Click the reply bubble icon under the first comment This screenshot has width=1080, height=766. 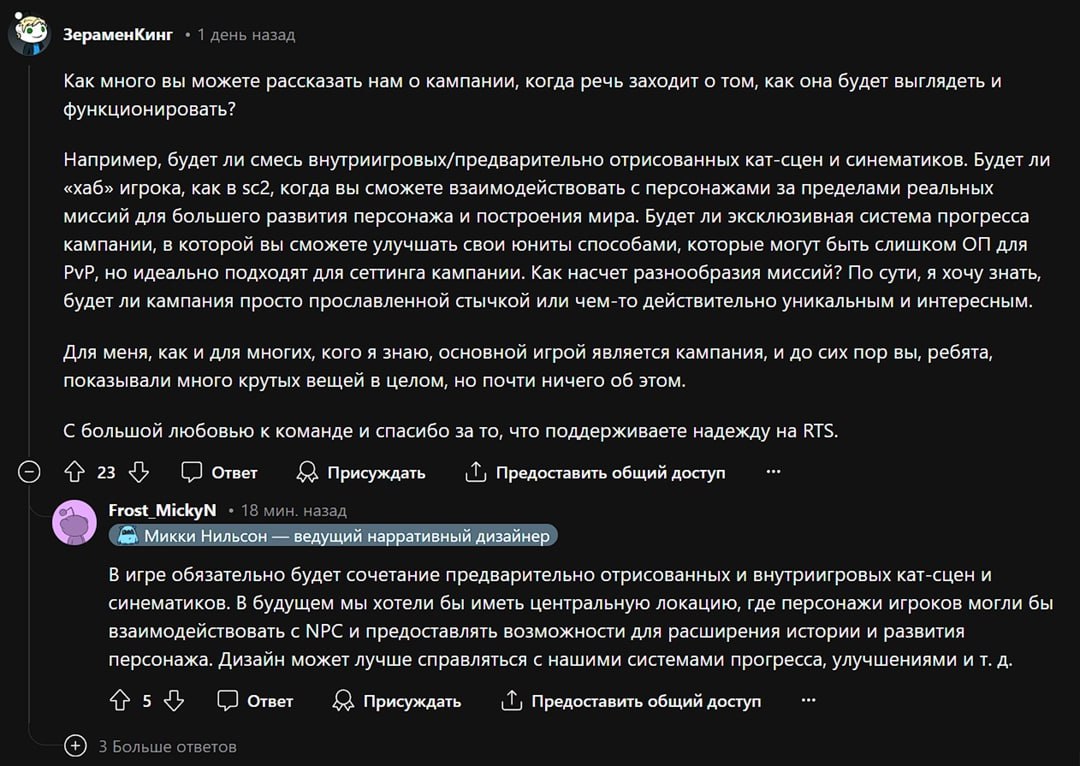[191, 472]
